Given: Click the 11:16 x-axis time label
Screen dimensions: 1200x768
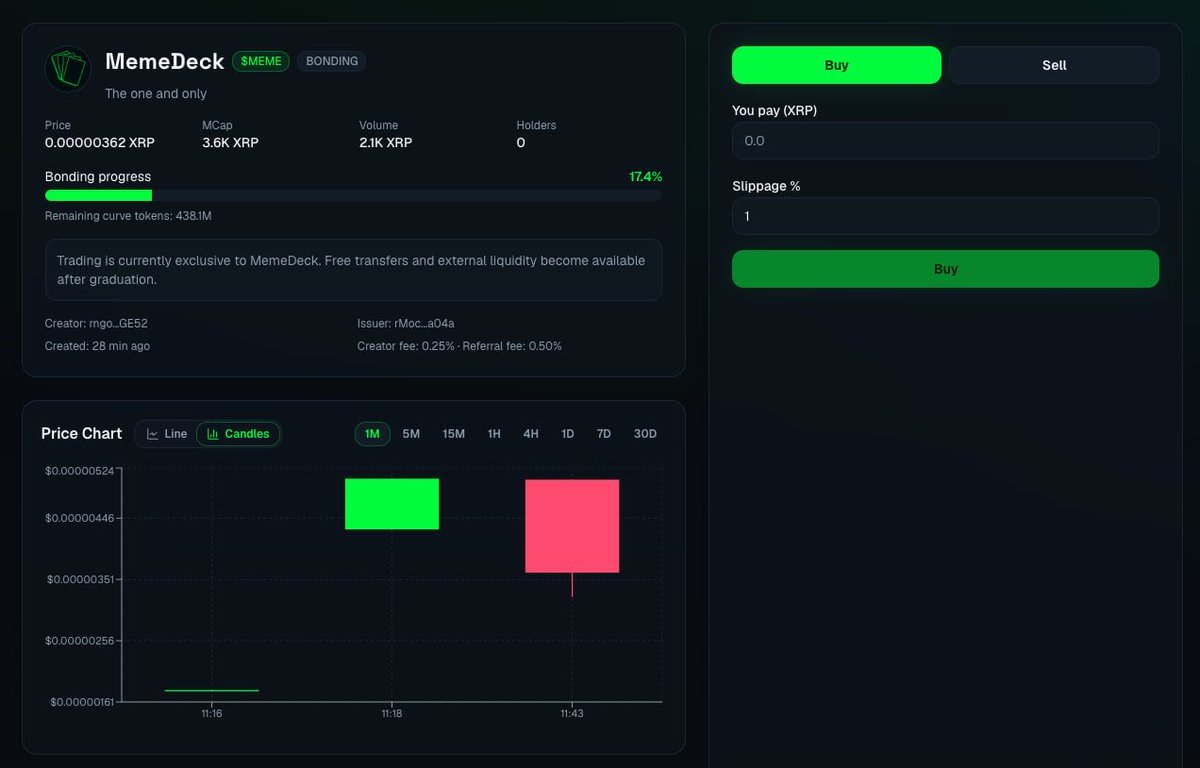Looking at the screenshot, I should 212,714.
